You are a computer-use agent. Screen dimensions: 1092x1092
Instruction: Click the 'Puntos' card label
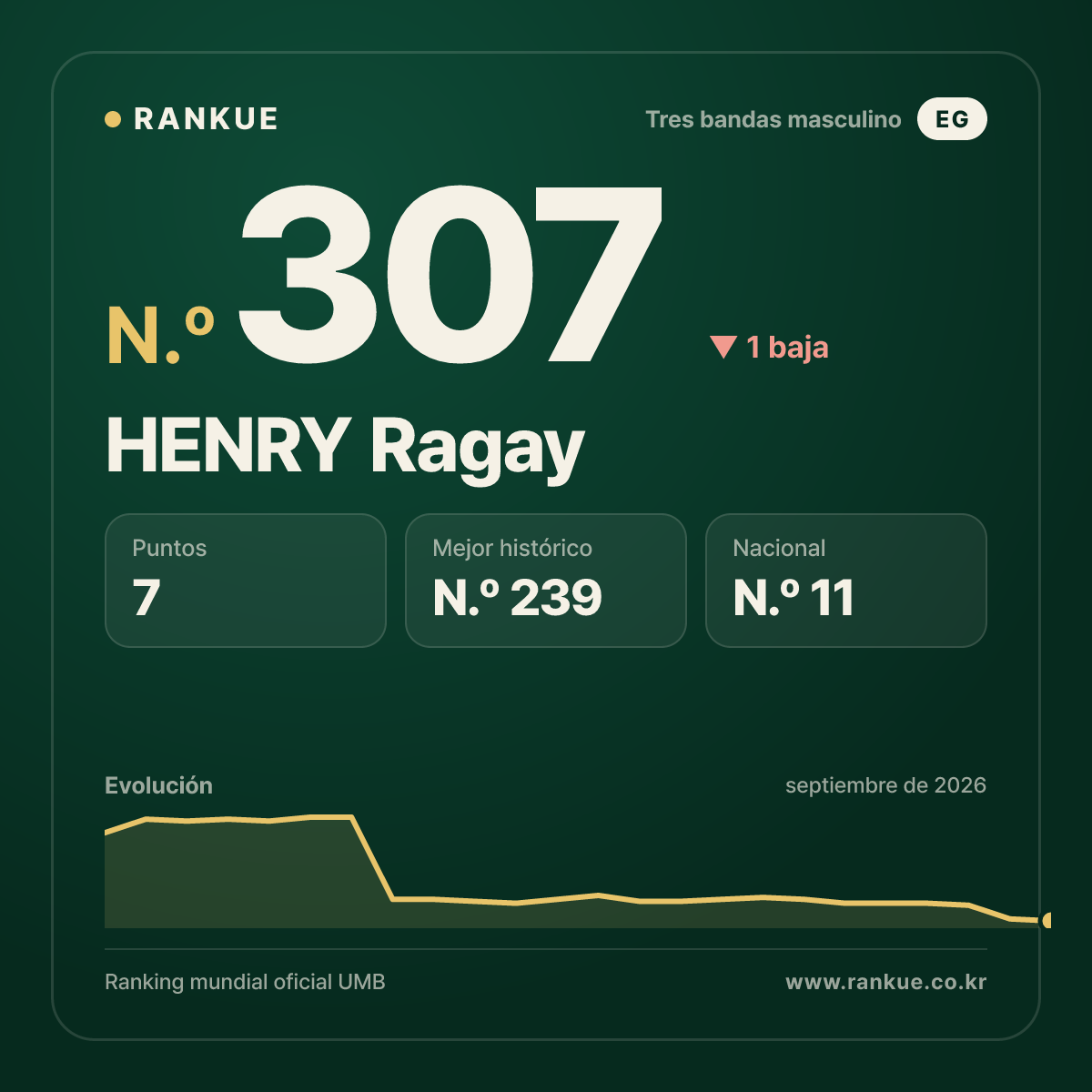(x=169, y=548)
